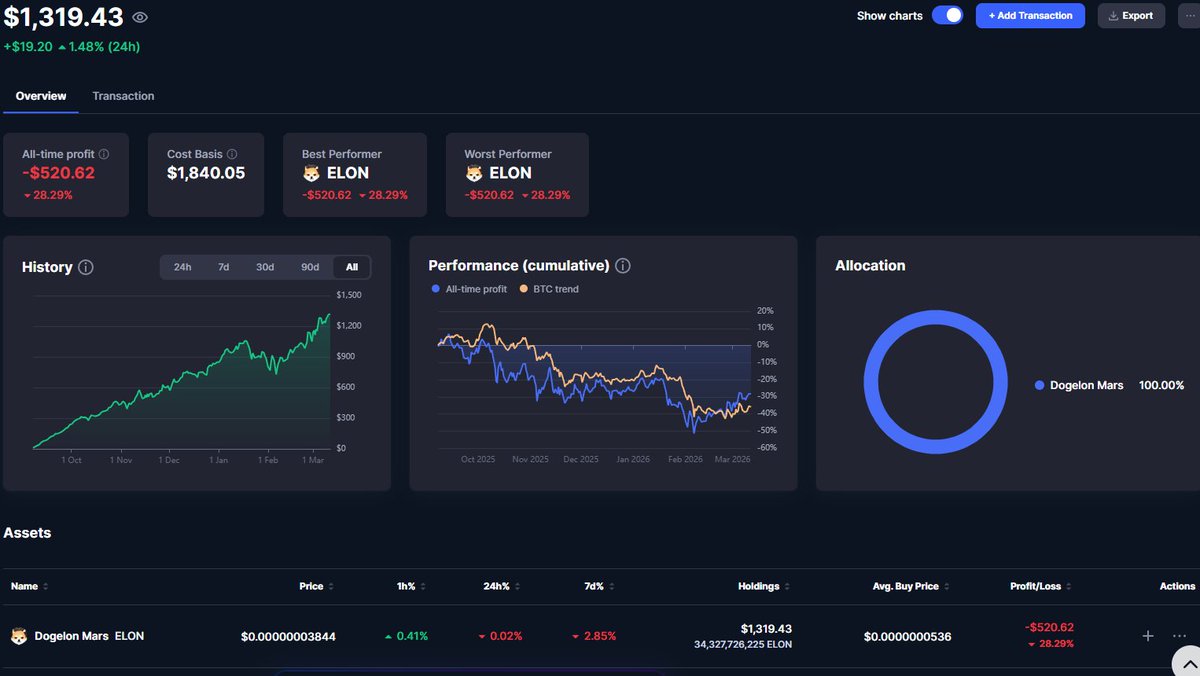Show info for Cost Basis

tap(232, 154)
